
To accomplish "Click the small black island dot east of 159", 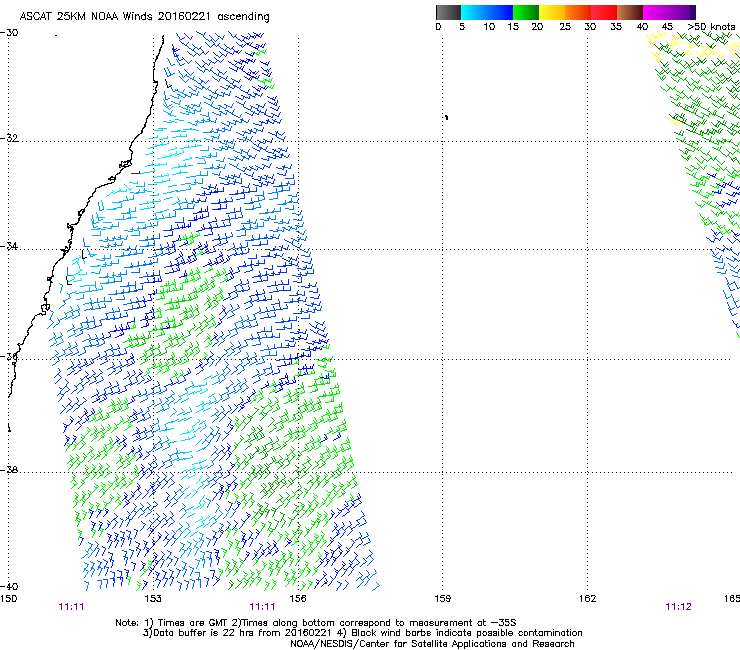I will coord(446,117).
